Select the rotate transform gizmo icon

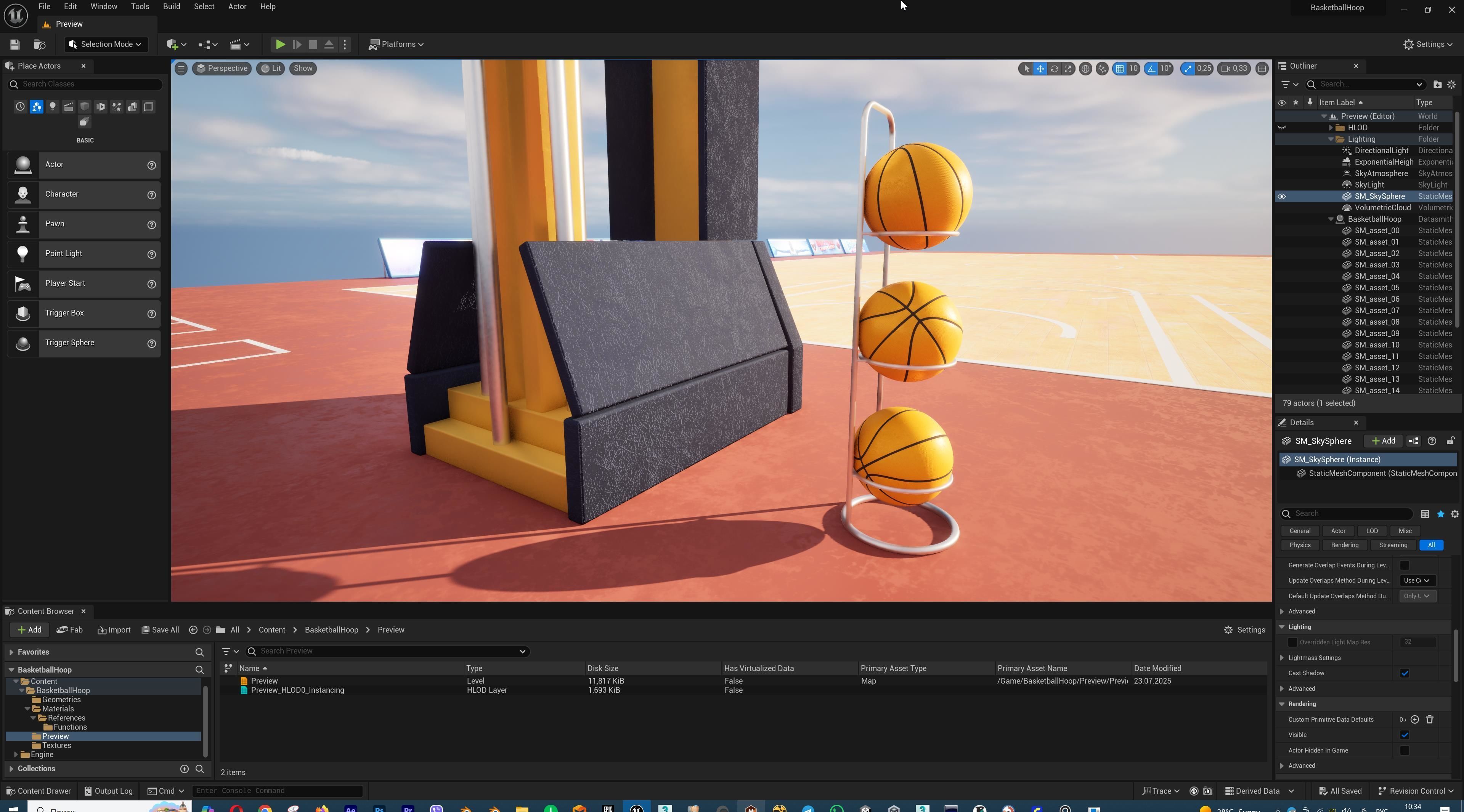click(x=1054, y=69)
